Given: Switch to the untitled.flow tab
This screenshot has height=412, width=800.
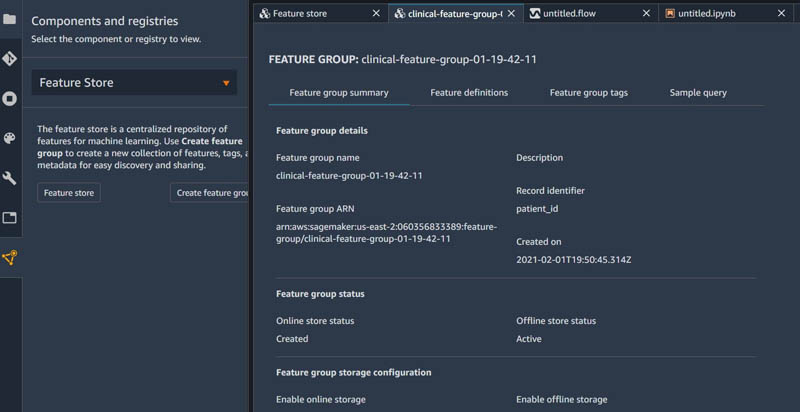Looking at the screenshot, I should (x=590, y=12).
